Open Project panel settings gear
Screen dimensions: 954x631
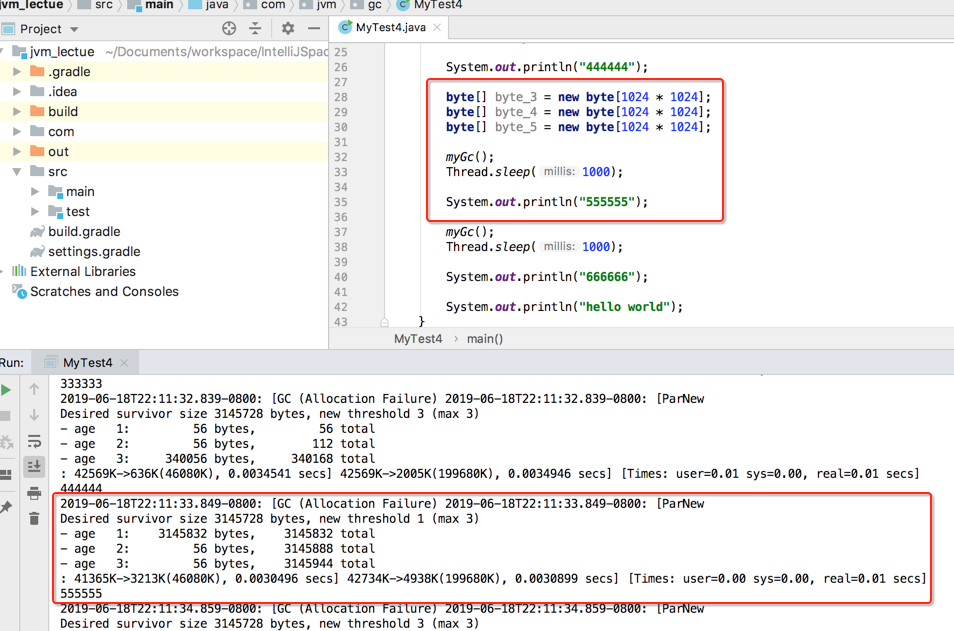pos(287,29)
